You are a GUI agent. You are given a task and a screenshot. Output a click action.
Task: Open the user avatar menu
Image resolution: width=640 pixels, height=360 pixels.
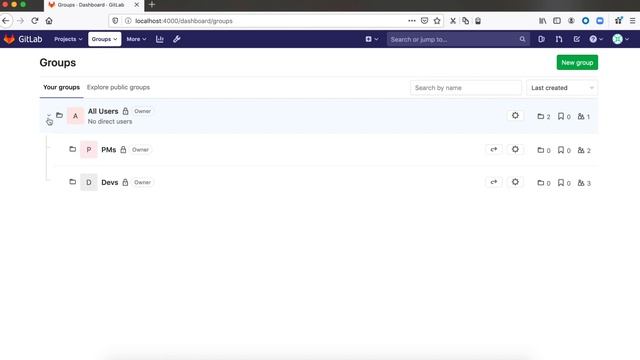coord(620,39)
